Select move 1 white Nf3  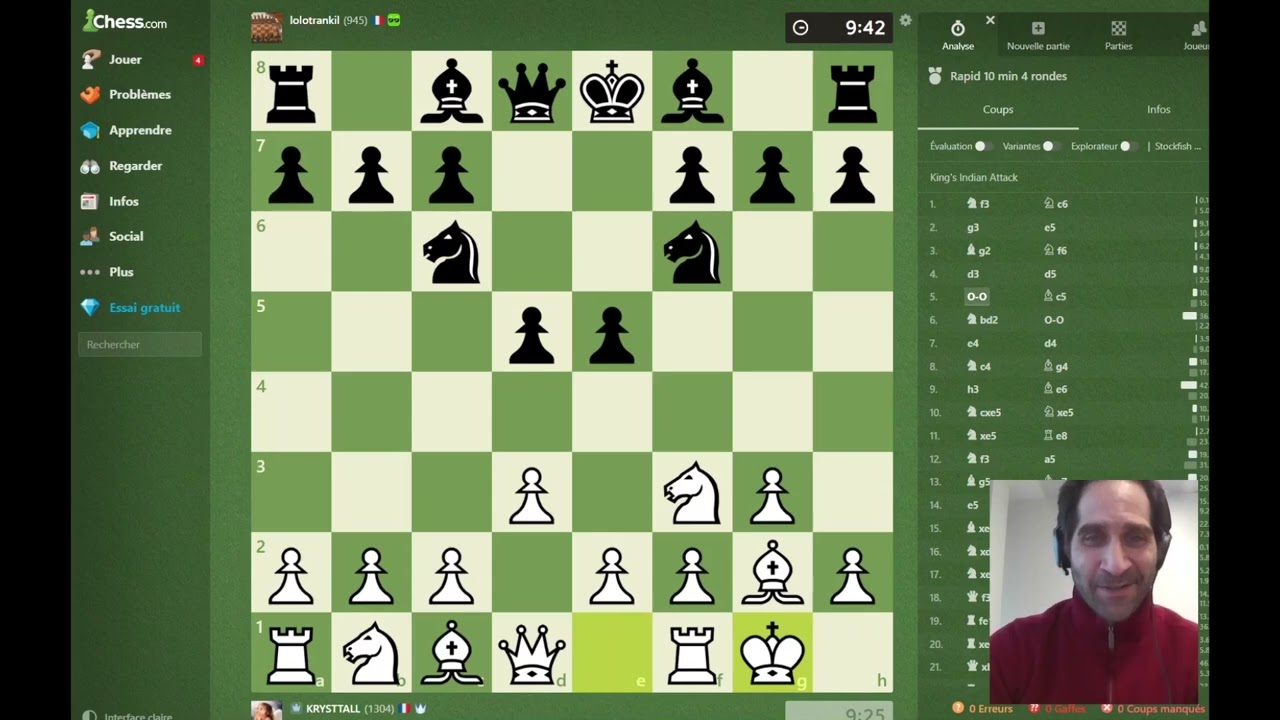point(978,203)
